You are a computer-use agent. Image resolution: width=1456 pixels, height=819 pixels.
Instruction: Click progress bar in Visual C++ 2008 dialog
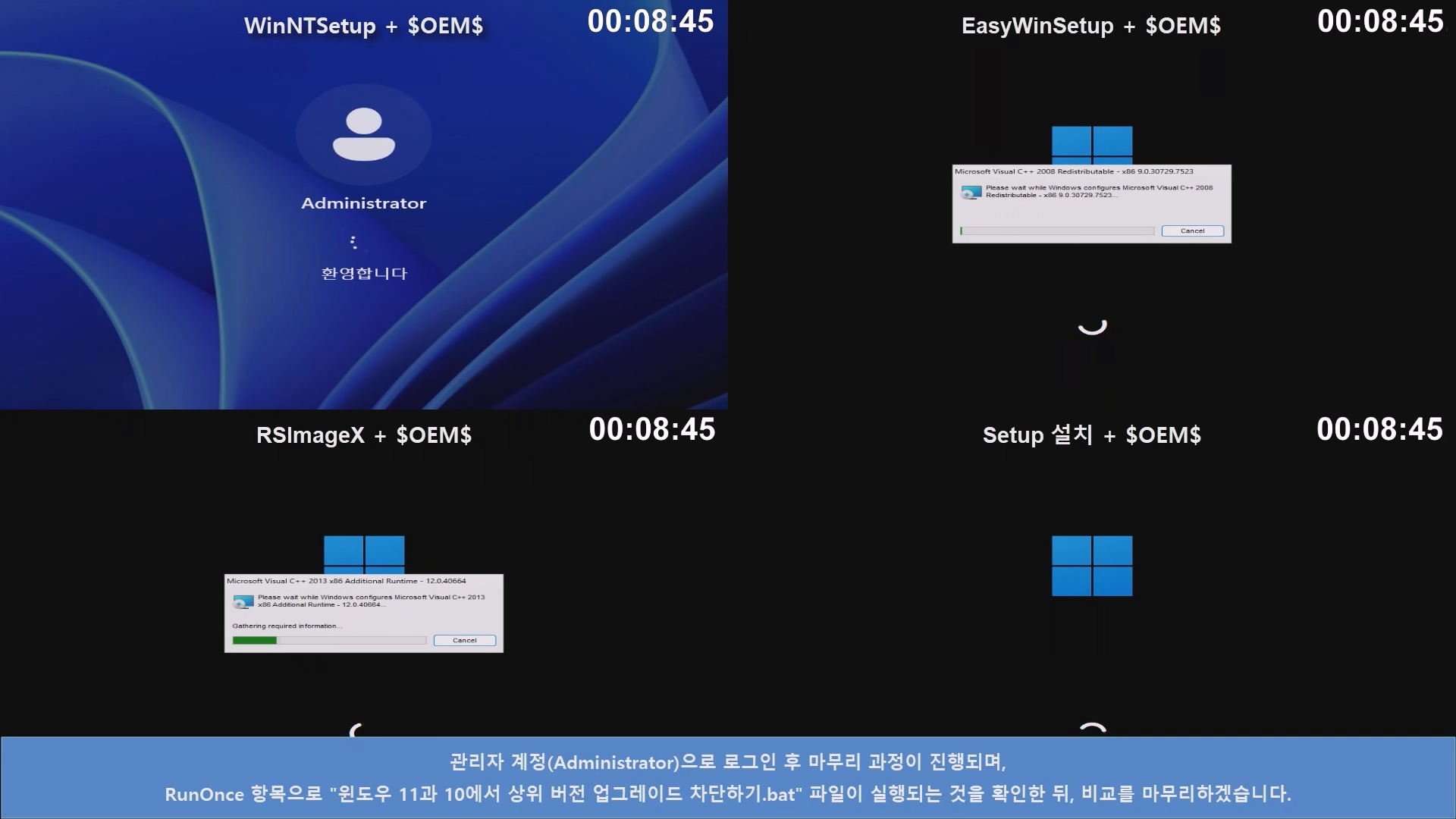point(1057,231)
